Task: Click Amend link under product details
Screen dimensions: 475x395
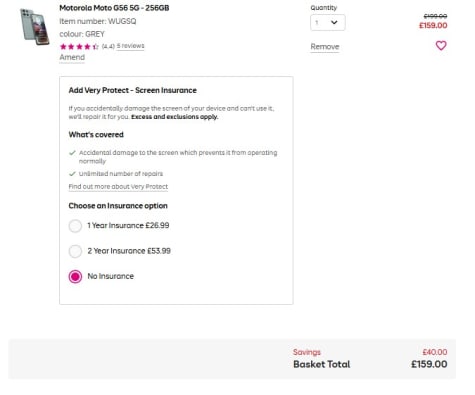Action: point(72,57)
